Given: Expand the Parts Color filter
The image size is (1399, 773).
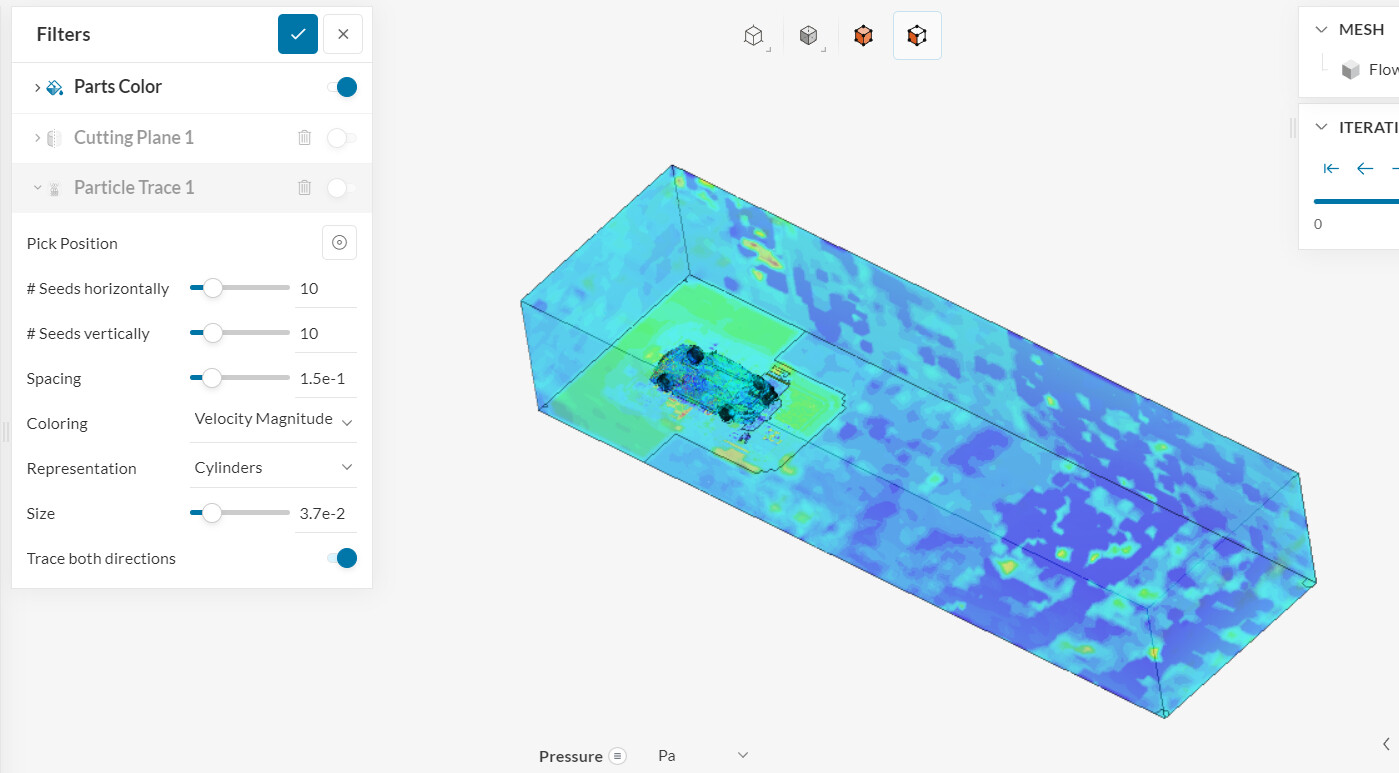Looking at the screenshot, I should tap(37, 87).
